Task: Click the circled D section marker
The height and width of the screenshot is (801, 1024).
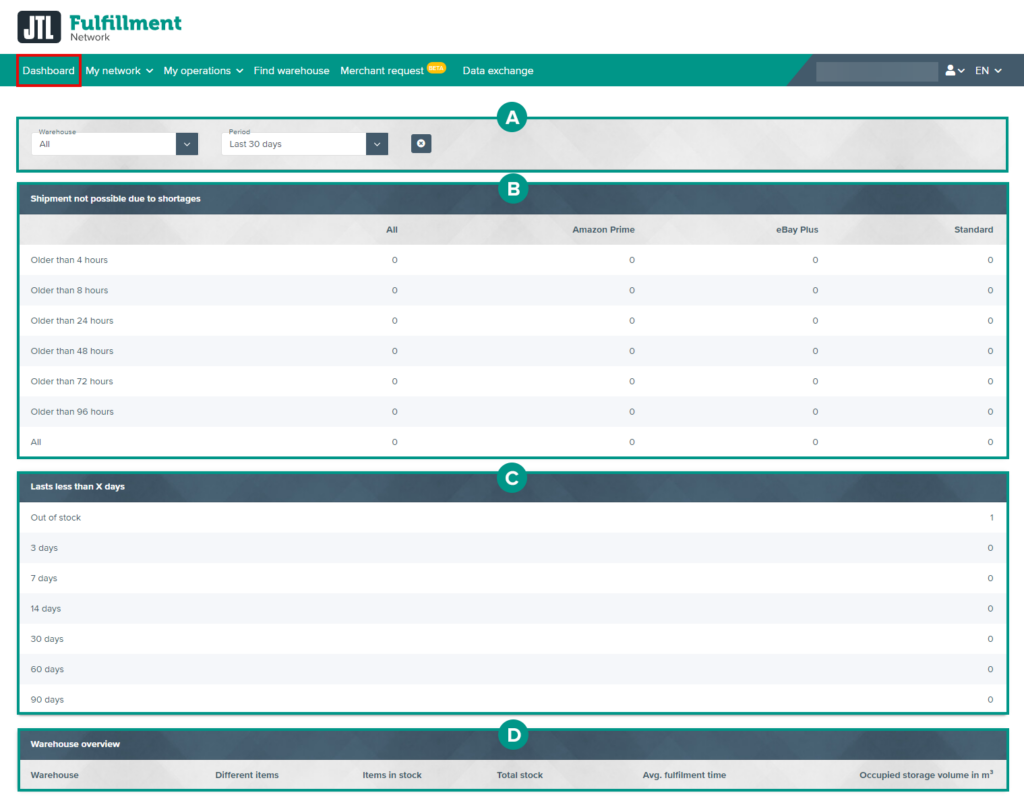Action: [x=512, y=736]
